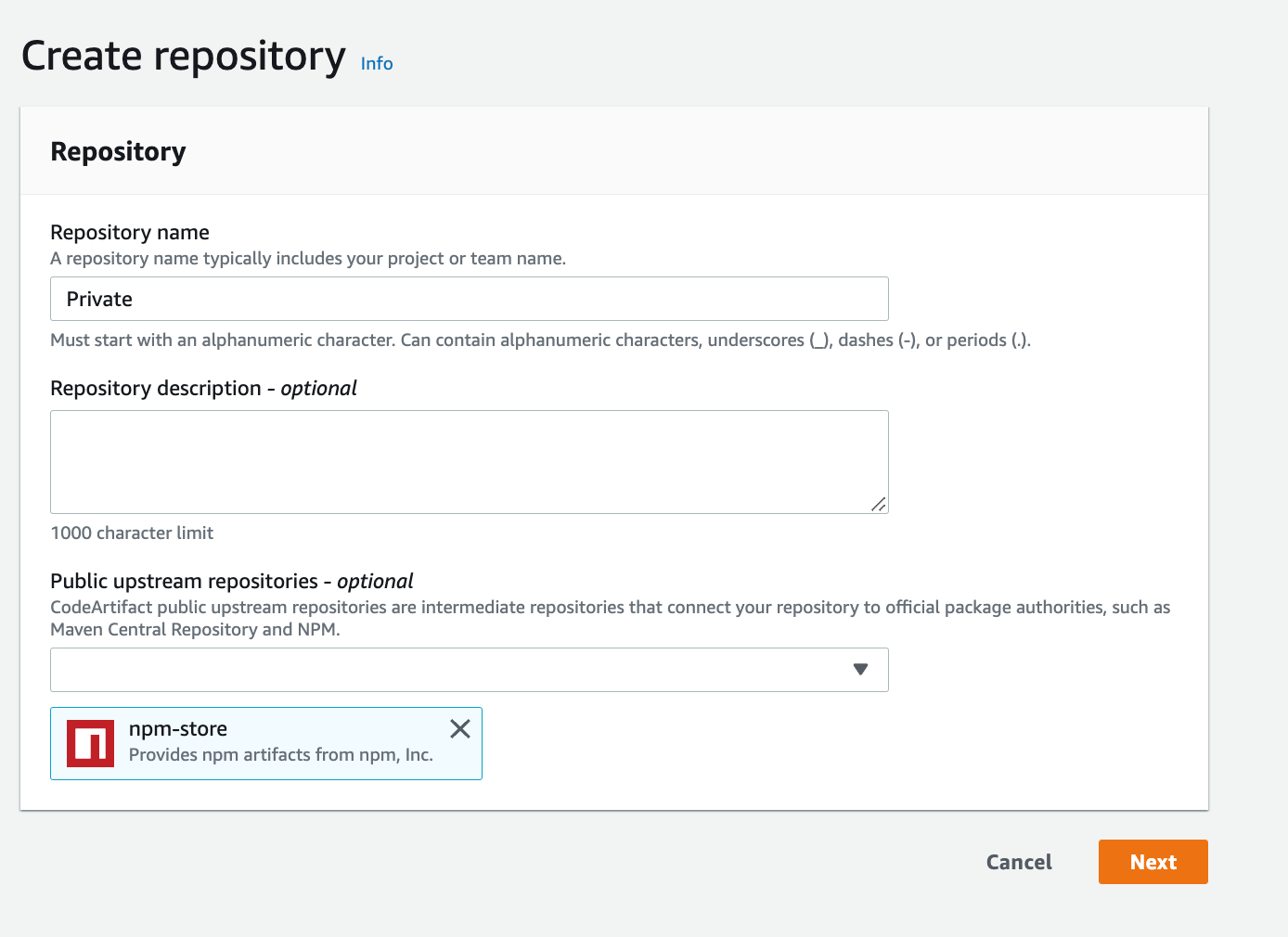
Task: Click the 1000 character limit text
Action: click(132, 533)
